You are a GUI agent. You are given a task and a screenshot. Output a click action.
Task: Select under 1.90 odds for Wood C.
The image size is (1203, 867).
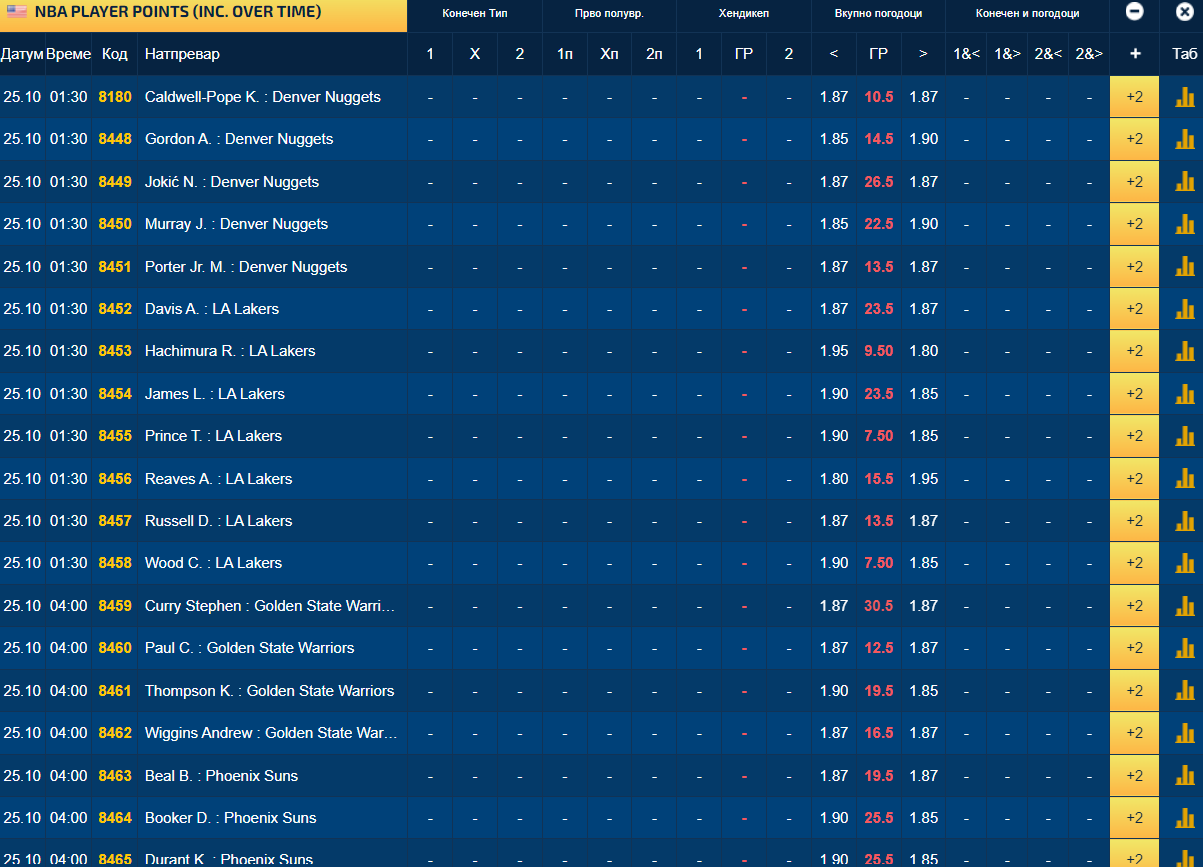[x=834, y=563]
